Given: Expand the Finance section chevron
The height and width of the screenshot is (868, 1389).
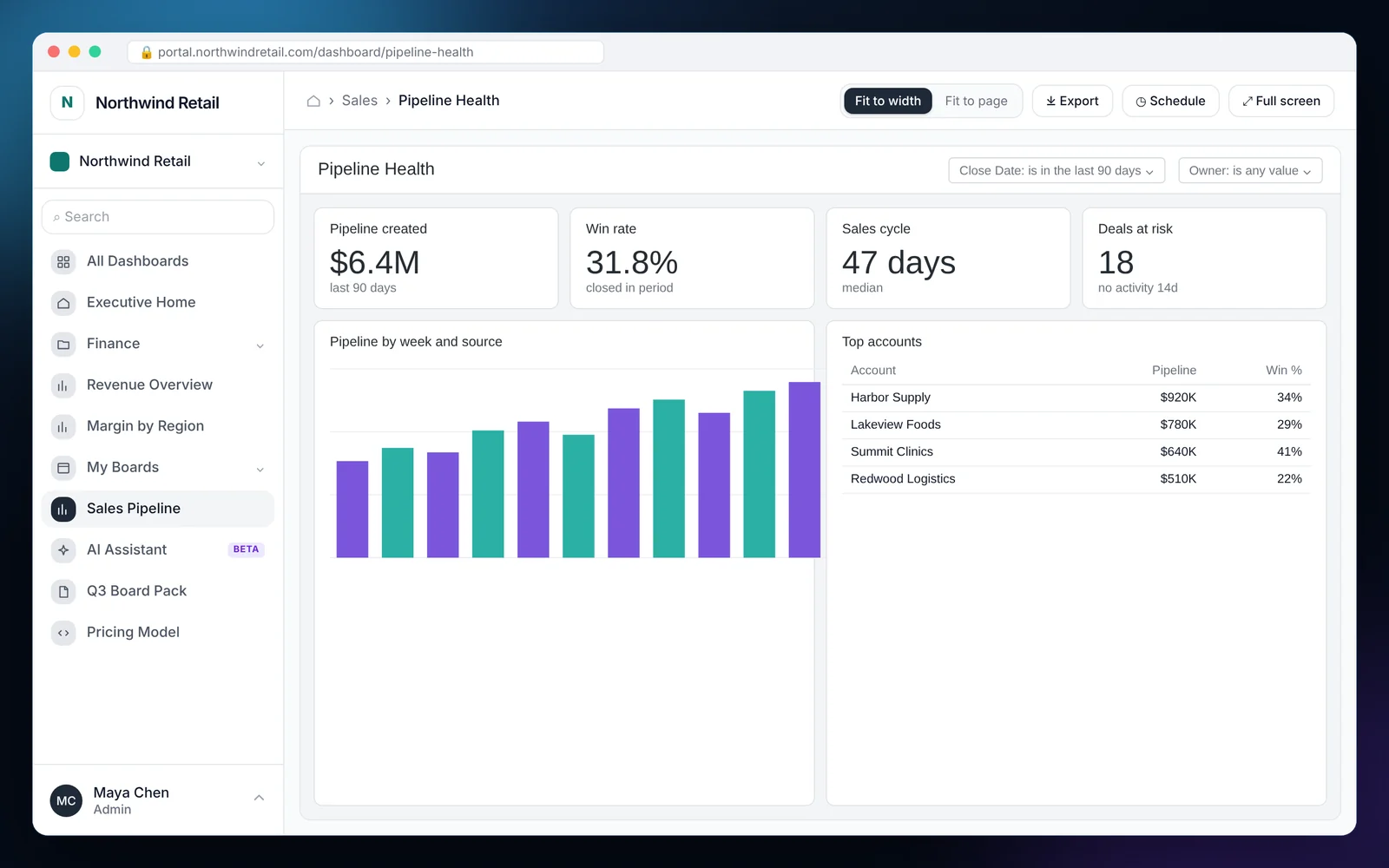Looking at the screenshot, I should (x=260, y=345).
